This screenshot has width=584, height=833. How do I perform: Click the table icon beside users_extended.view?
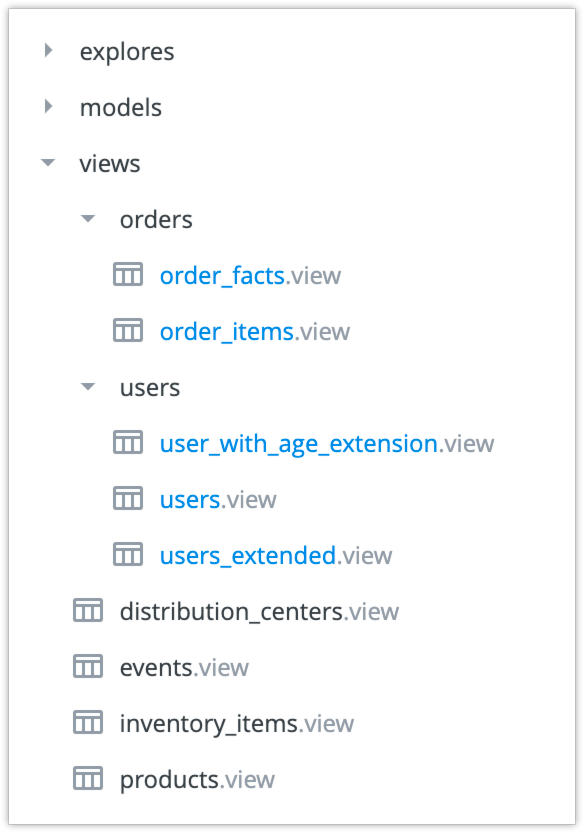click(x=128, y=554)
